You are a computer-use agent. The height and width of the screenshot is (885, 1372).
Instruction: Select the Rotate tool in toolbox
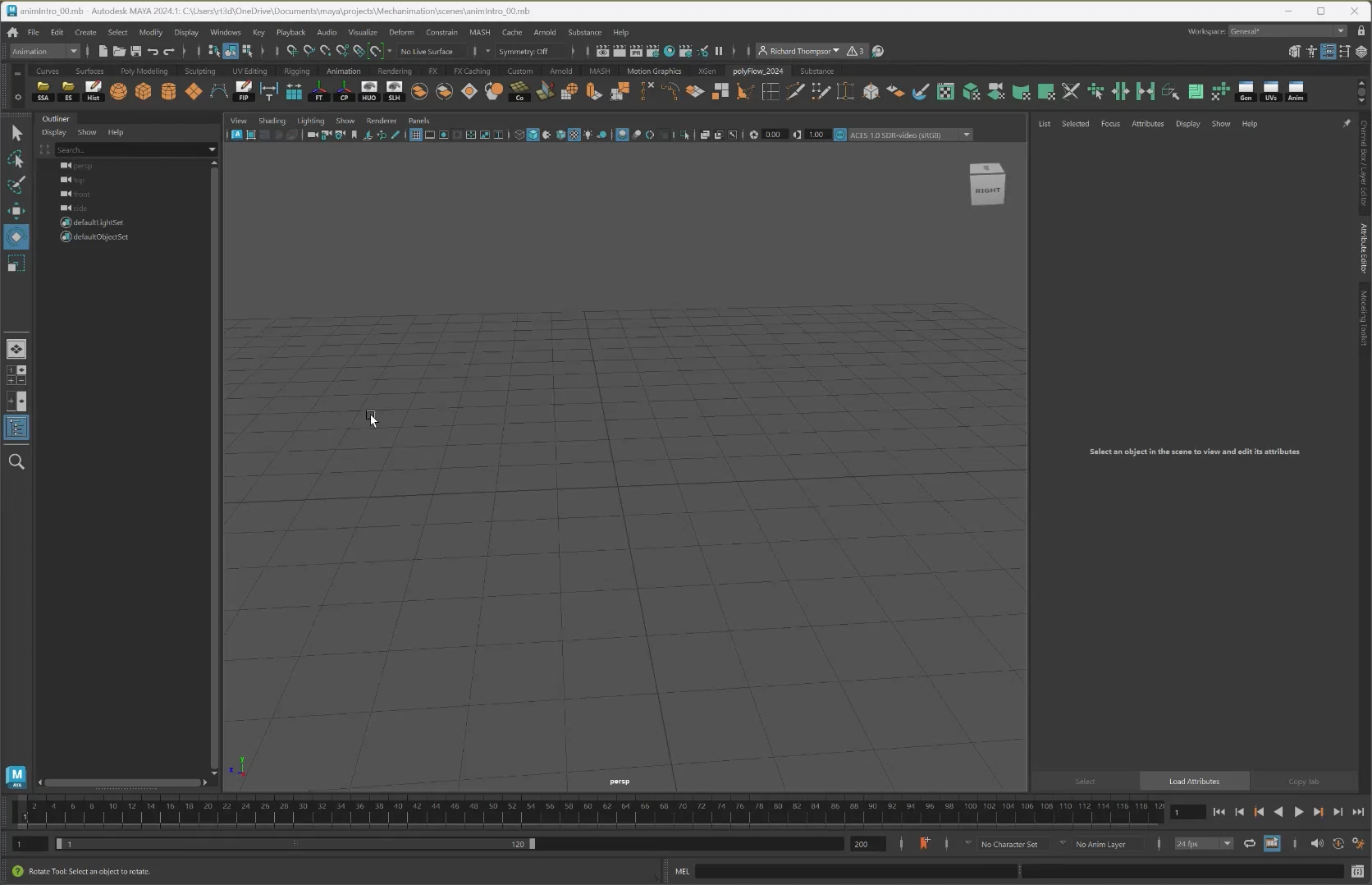tap(16, 237)
